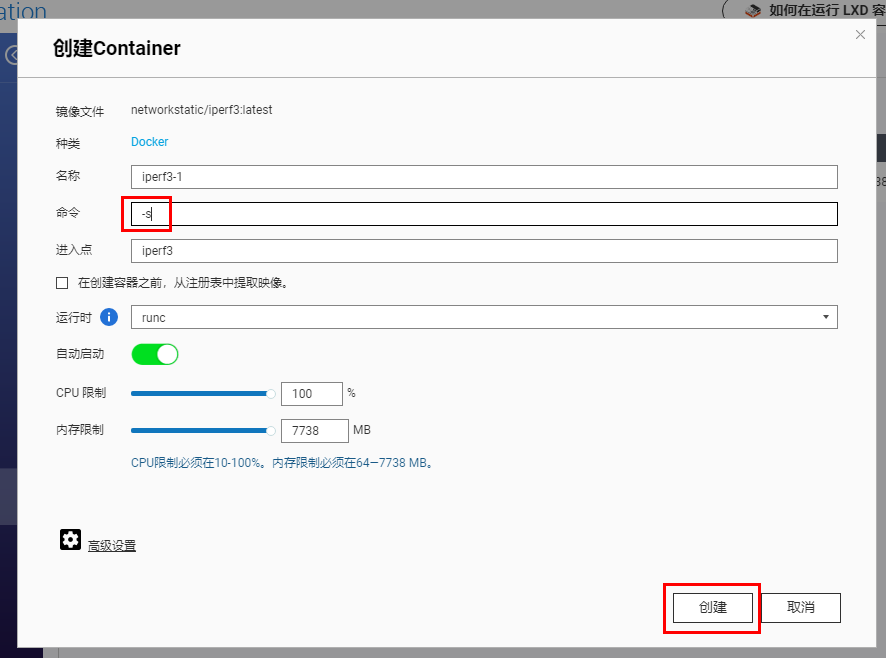This screenshot has height=658, width=886.
Task: Toggle the 自动启动 switch off
Action: (x=154, y=354)
